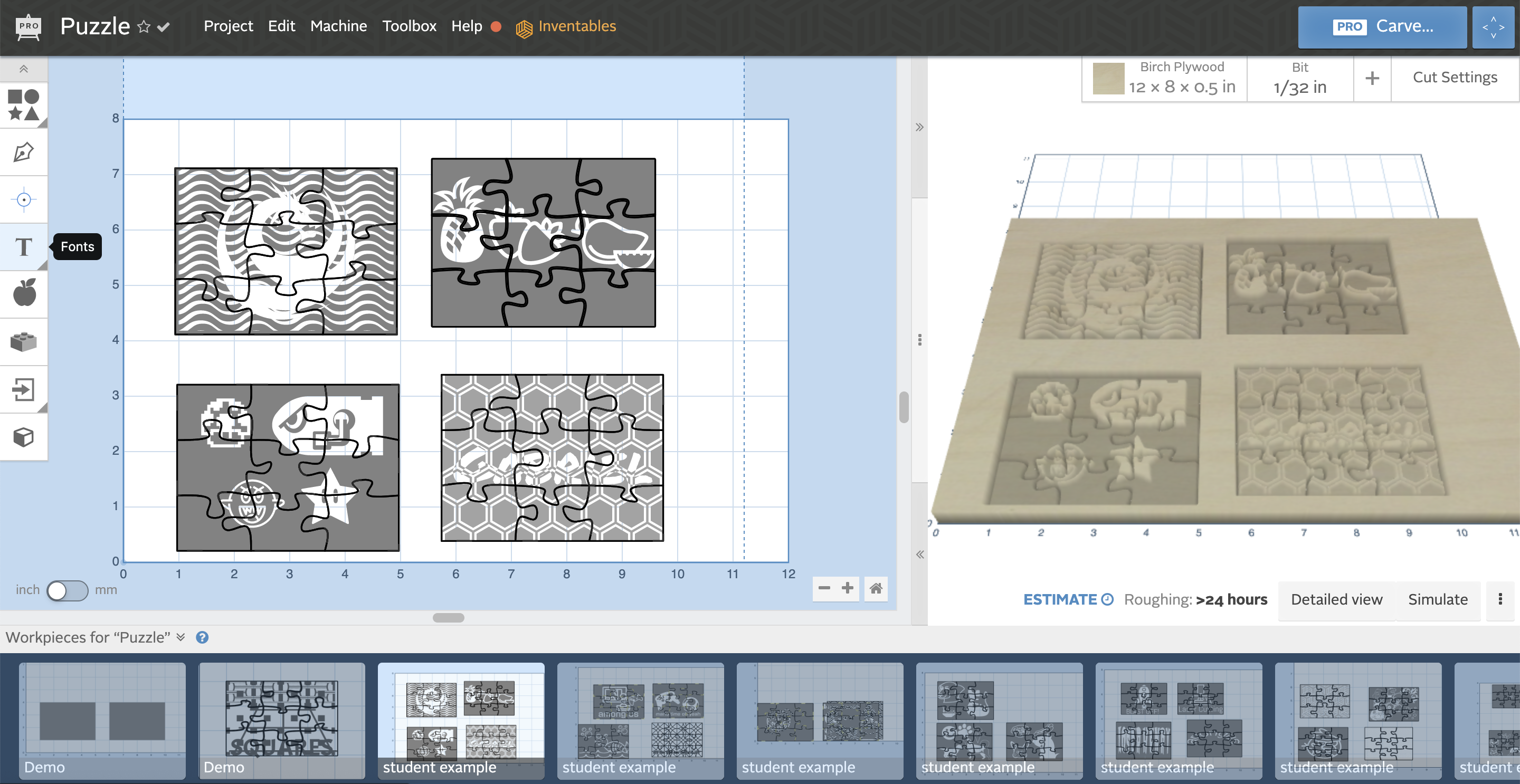Viewport: 1520px width, 784px height.
Task: Click the Birch Plywood color swatch
Action: point(1108,79)
